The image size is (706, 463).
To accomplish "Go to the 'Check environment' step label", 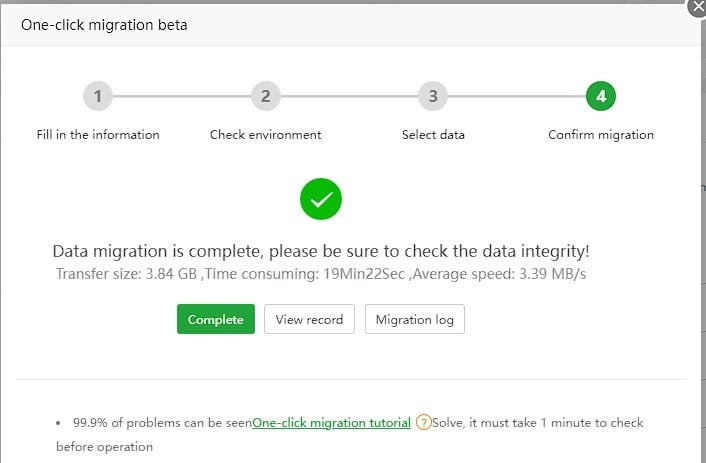I will [265, 135].
